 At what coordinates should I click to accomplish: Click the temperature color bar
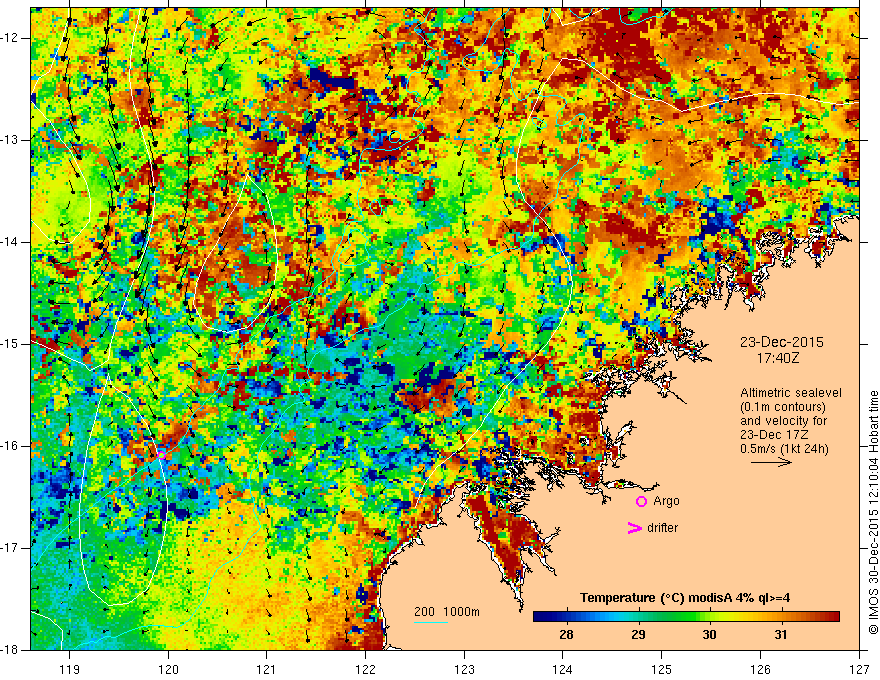tap(686, 617)
